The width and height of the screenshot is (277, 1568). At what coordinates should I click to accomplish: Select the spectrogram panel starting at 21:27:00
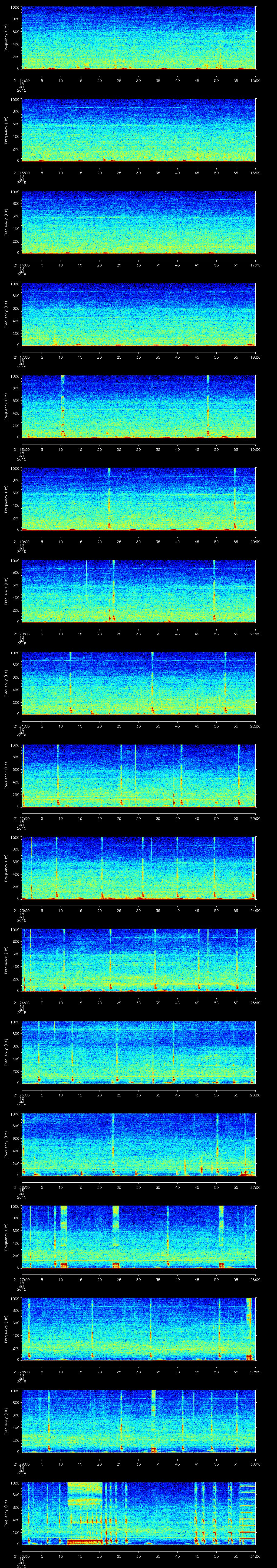click(x=139, y=1237)
